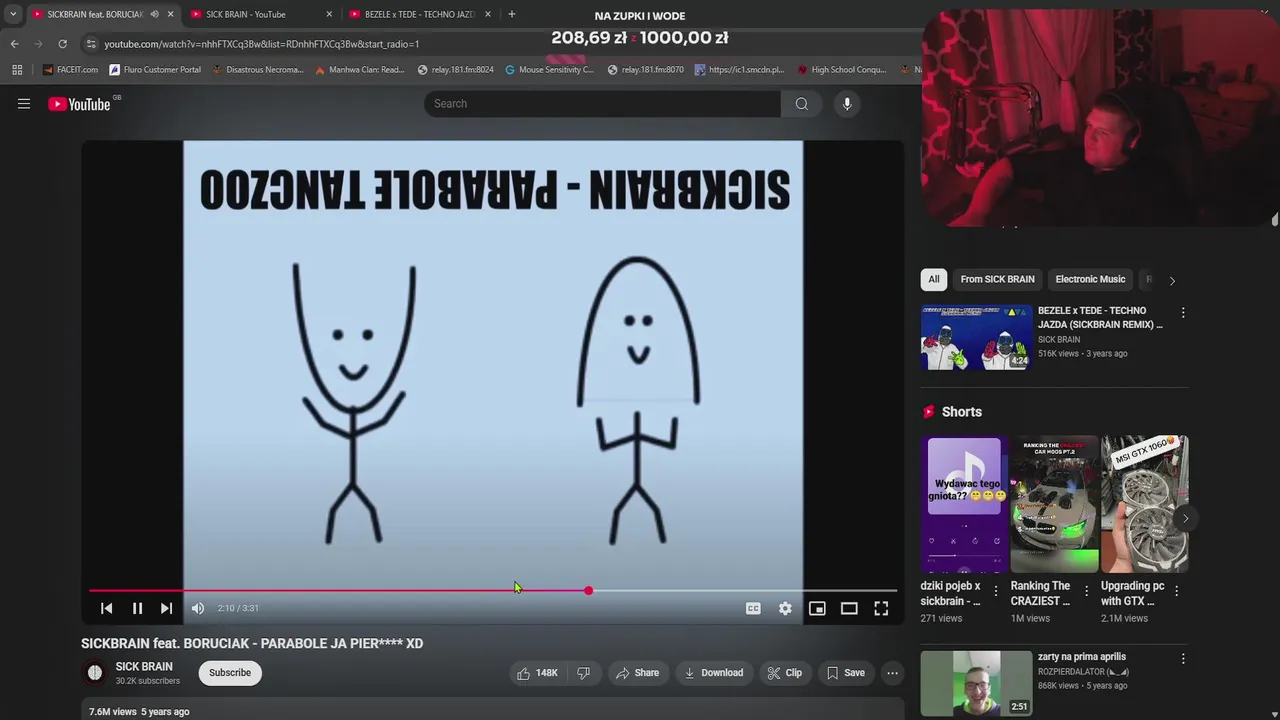This screenshot has height=720, width=1280.
Task: Open options for dziki pojeb short
Action: (x=995, y=591)
